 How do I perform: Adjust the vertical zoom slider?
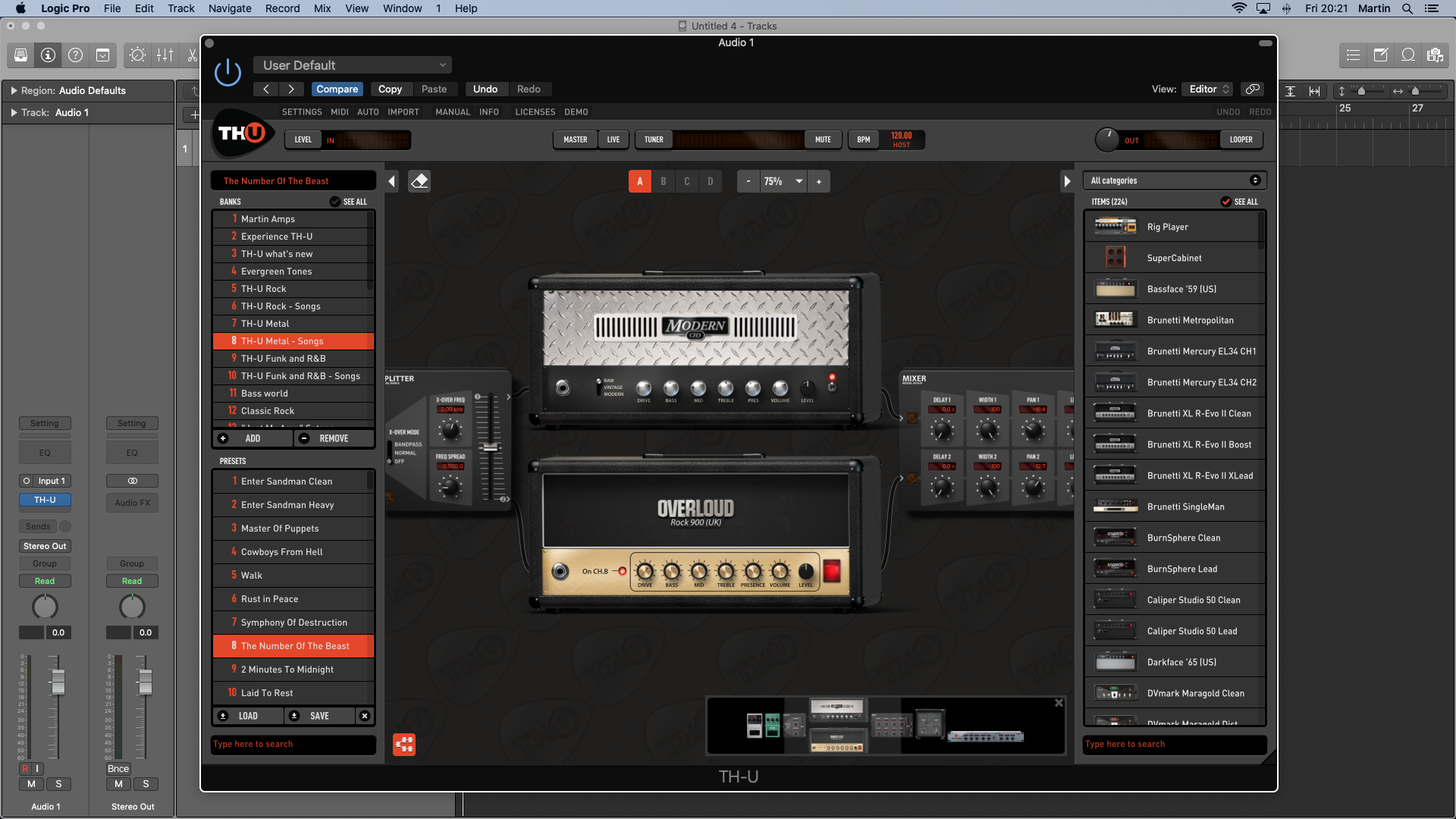pyautogui.click(x=1361, y=91)
